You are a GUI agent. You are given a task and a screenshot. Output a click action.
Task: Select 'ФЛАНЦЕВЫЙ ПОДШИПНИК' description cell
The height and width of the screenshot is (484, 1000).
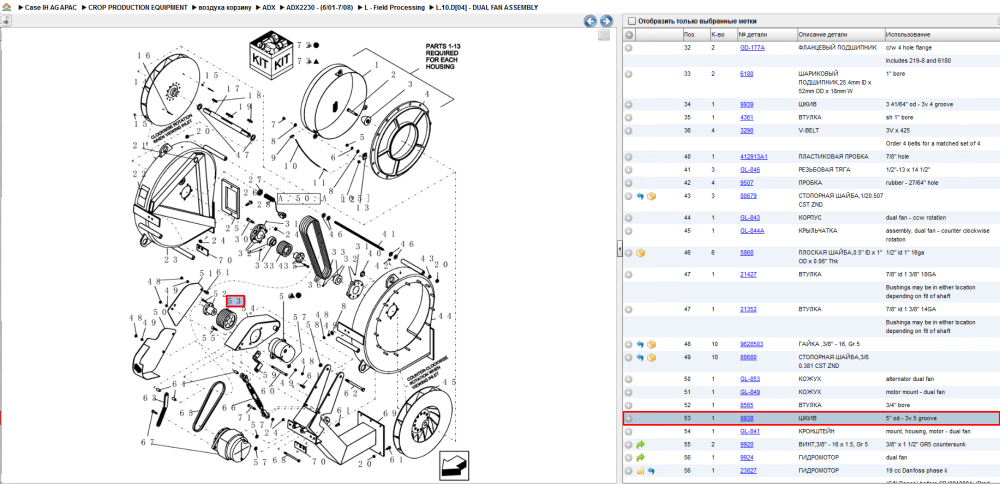835,48
